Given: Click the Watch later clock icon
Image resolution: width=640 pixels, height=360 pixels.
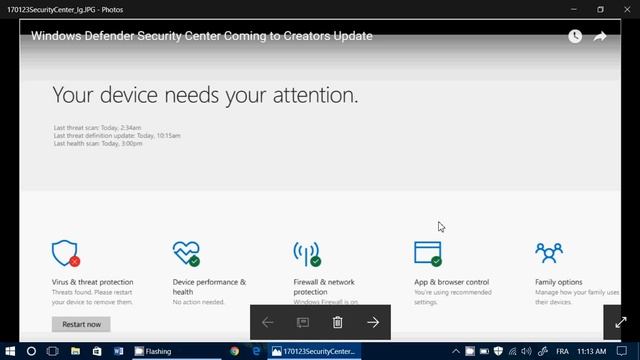Looking at the screenshot, I should click(x=575, y=36).
